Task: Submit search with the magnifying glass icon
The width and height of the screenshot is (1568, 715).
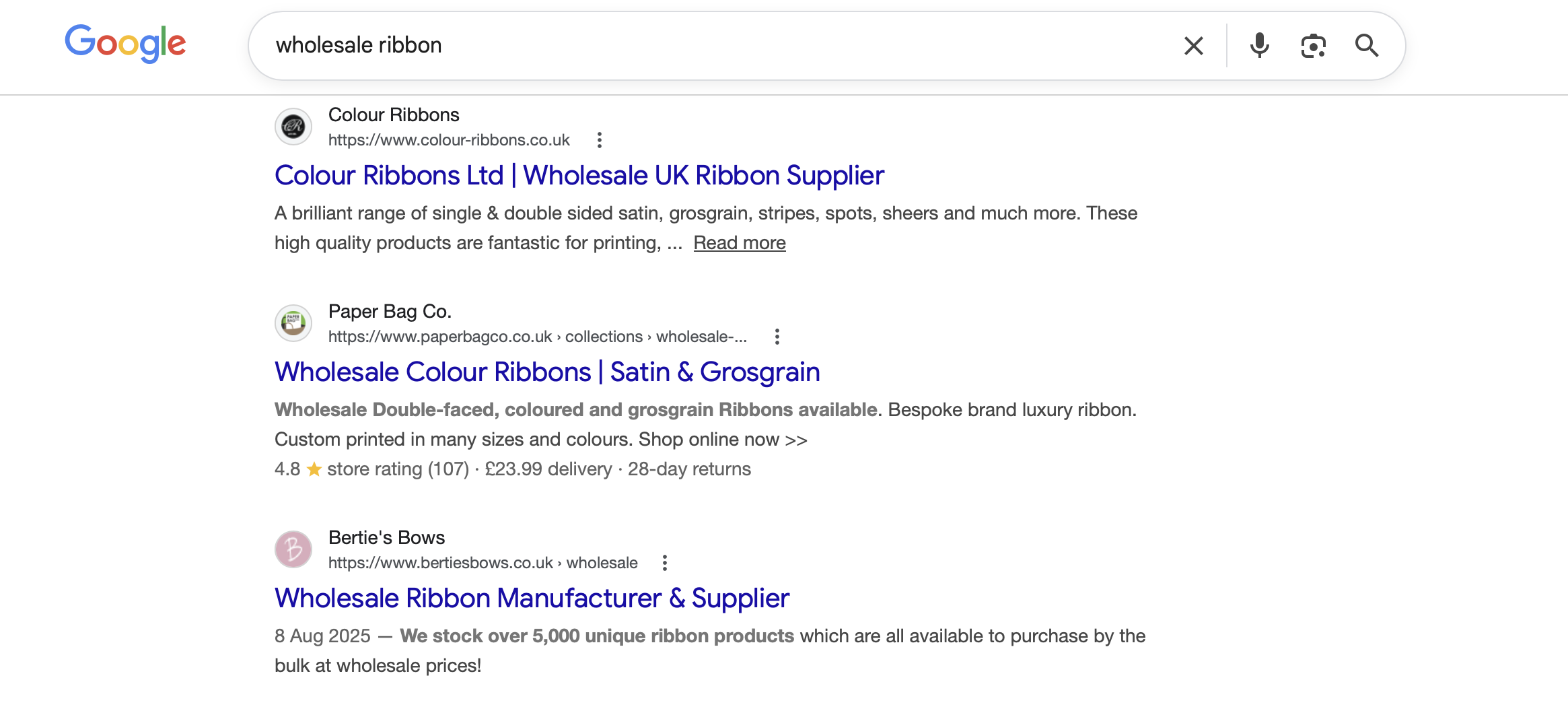Action: coord(1366,46)
